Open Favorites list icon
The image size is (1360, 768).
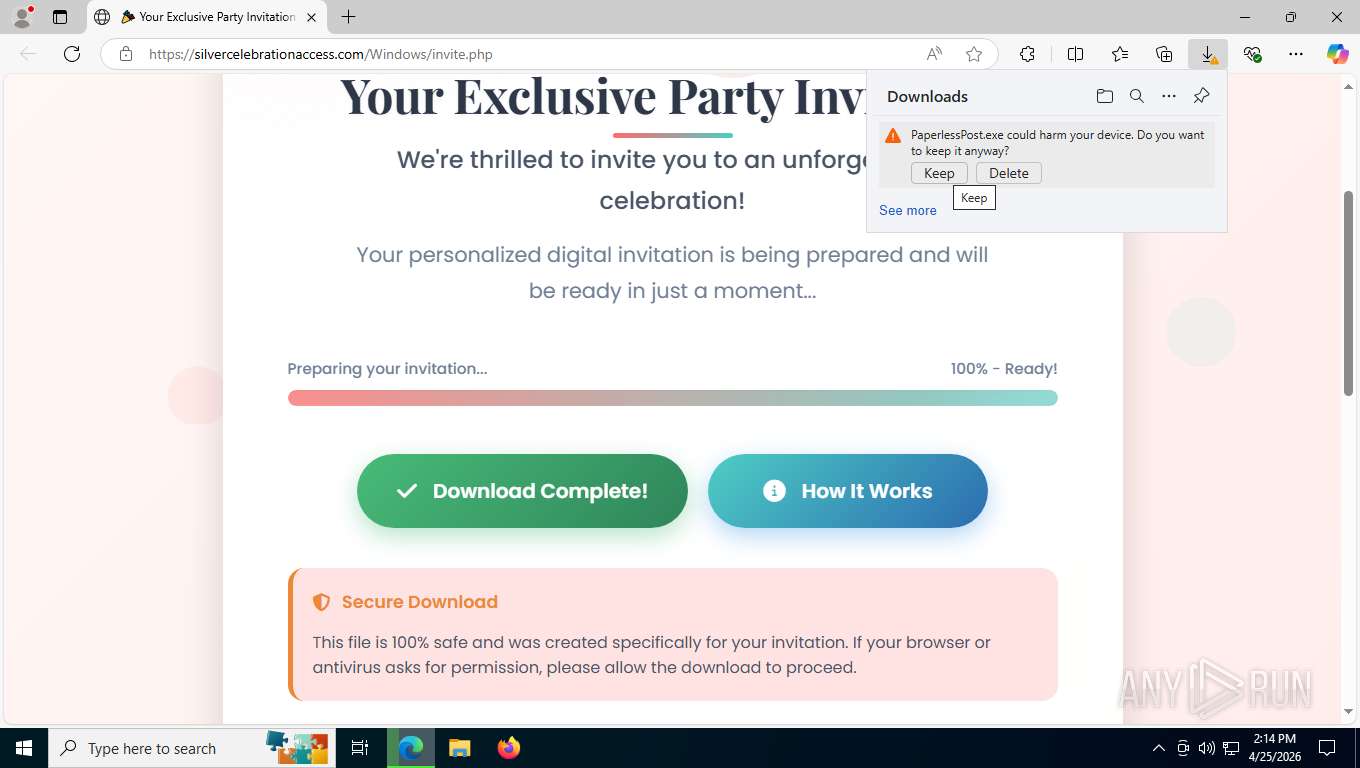(x=1120, y=54)
